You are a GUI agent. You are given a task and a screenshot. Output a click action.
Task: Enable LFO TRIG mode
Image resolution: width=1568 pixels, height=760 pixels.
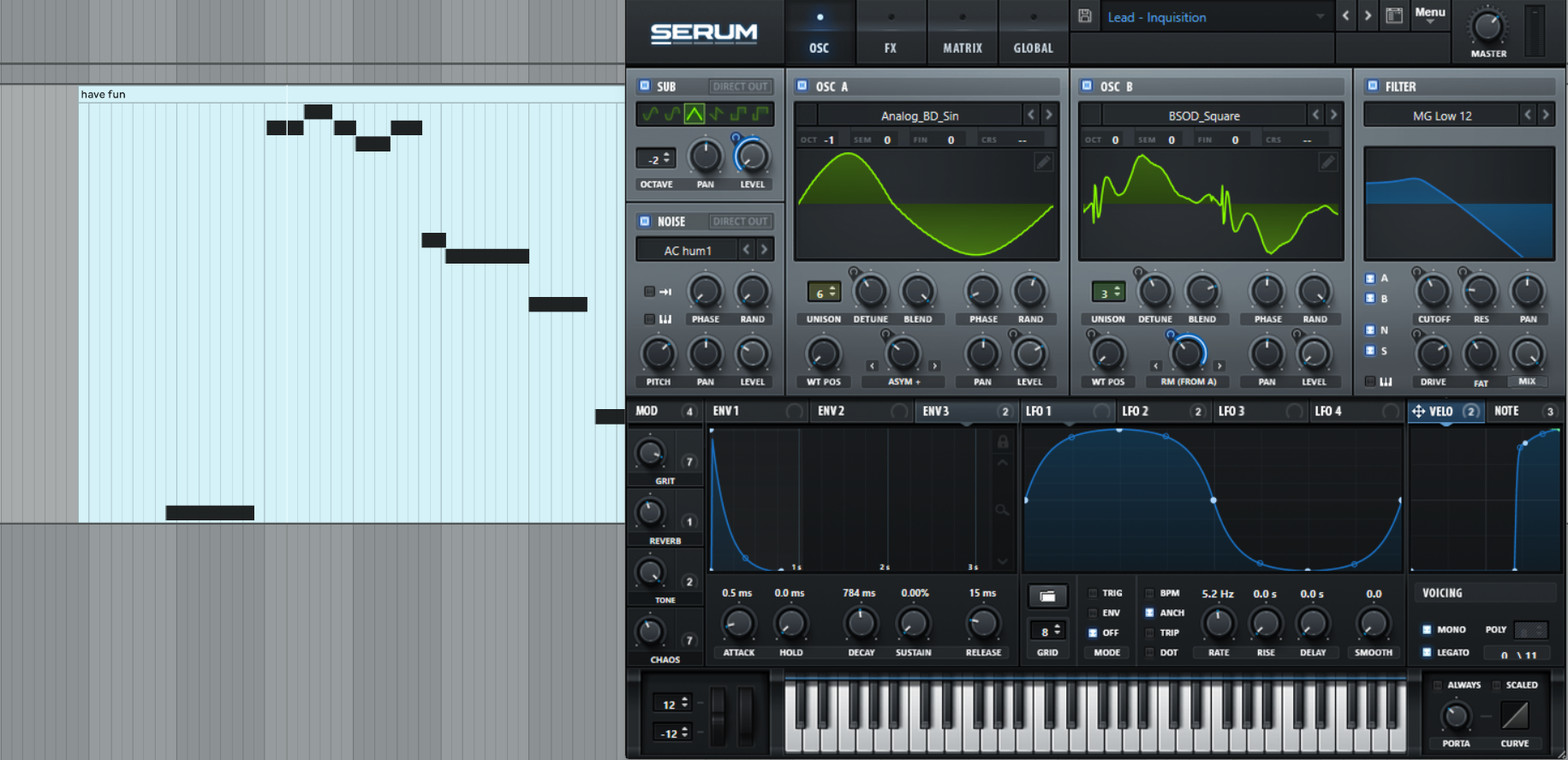click(1093, 592)
